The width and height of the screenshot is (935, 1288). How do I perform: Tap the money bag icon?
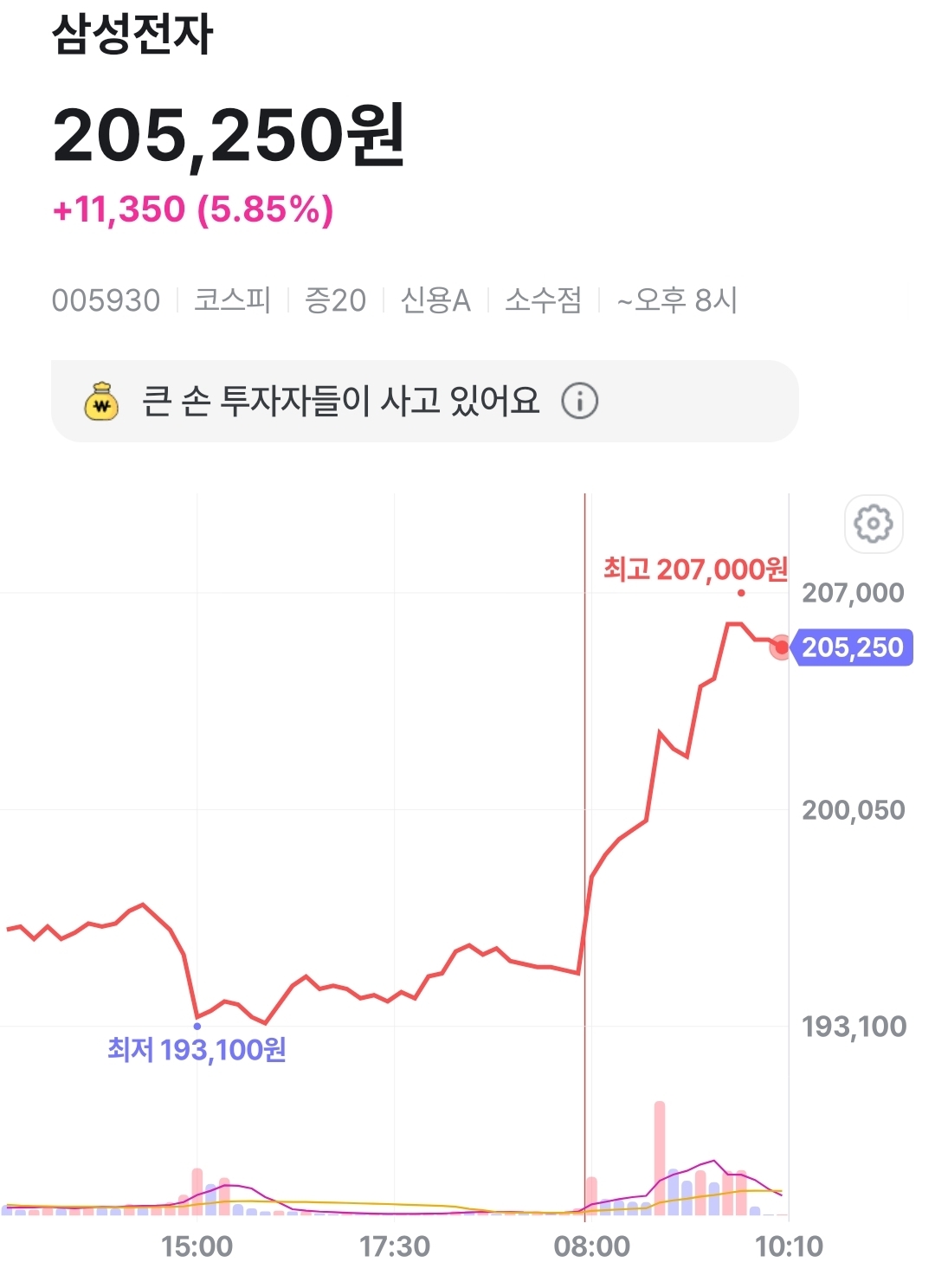[102, 402]
